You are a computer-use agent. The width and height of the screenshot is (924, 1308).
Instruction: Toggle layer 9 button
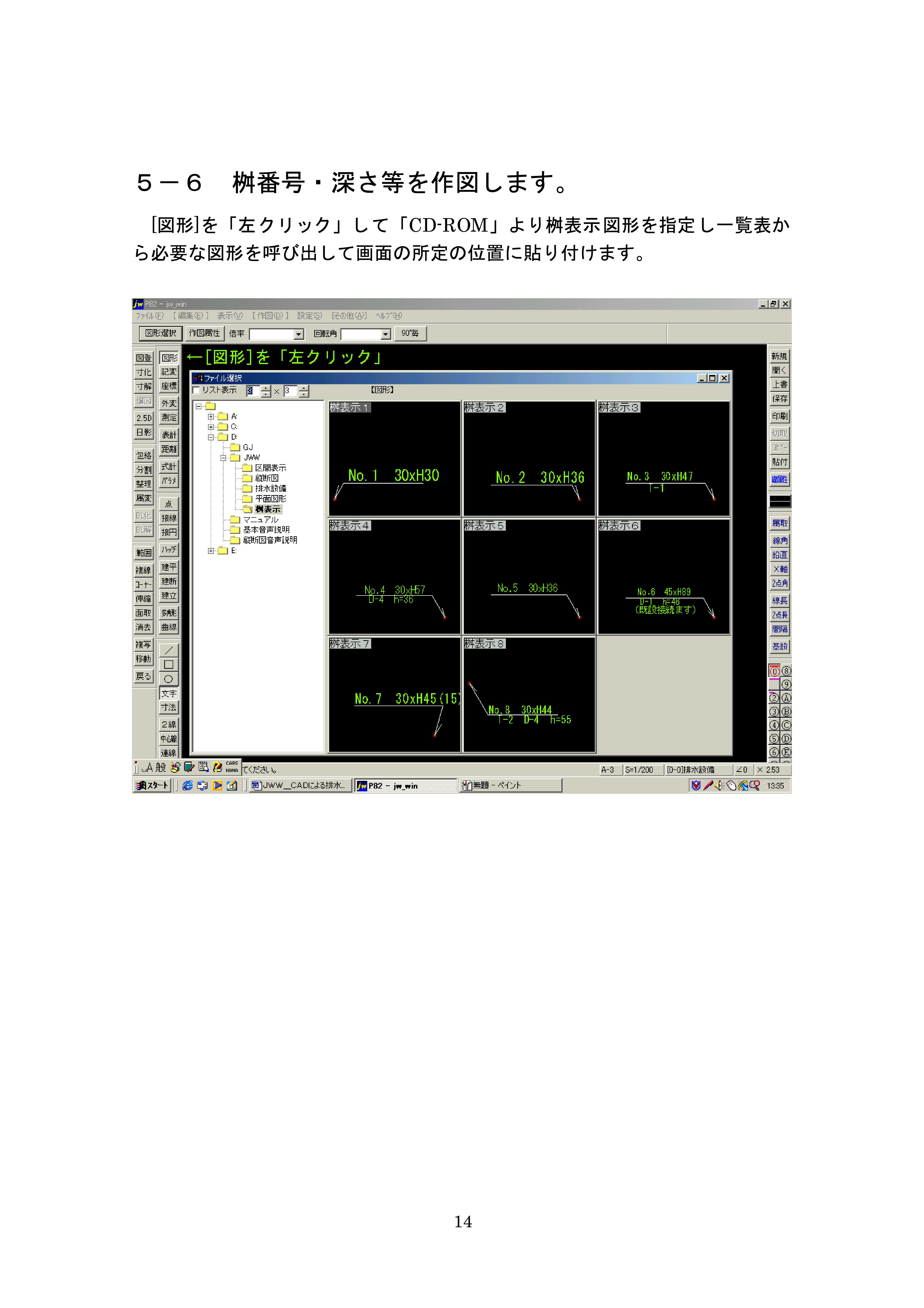pyautogui.click(x=786, y=685)
